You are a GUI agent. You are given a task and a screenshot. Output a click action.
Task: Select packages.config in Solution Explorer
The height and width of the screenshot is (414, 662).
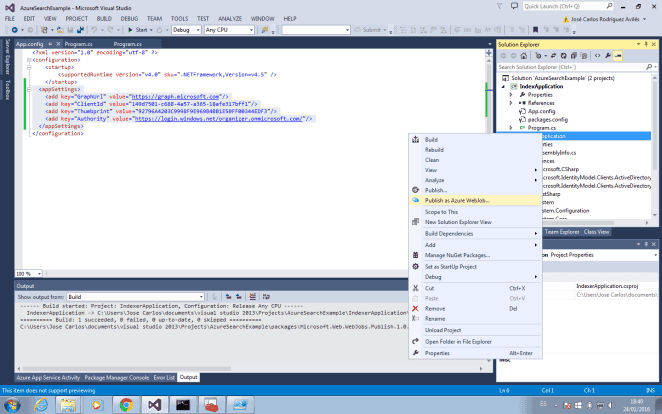[x=548, y=119]
